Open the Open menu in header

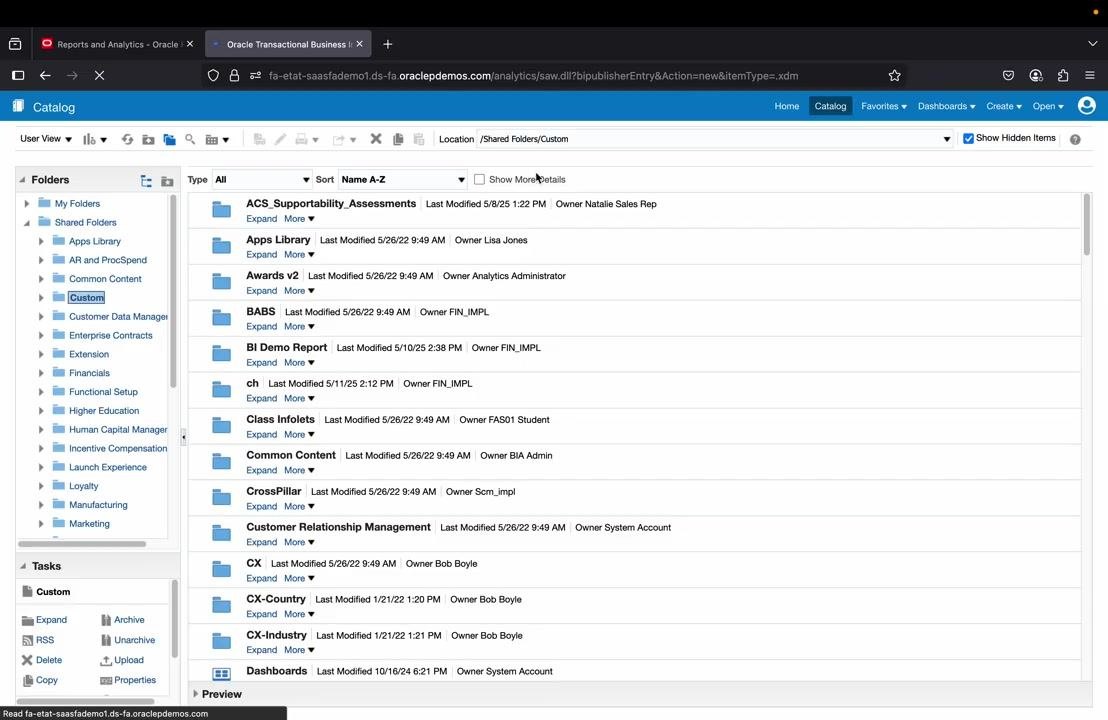point(1048,106)
